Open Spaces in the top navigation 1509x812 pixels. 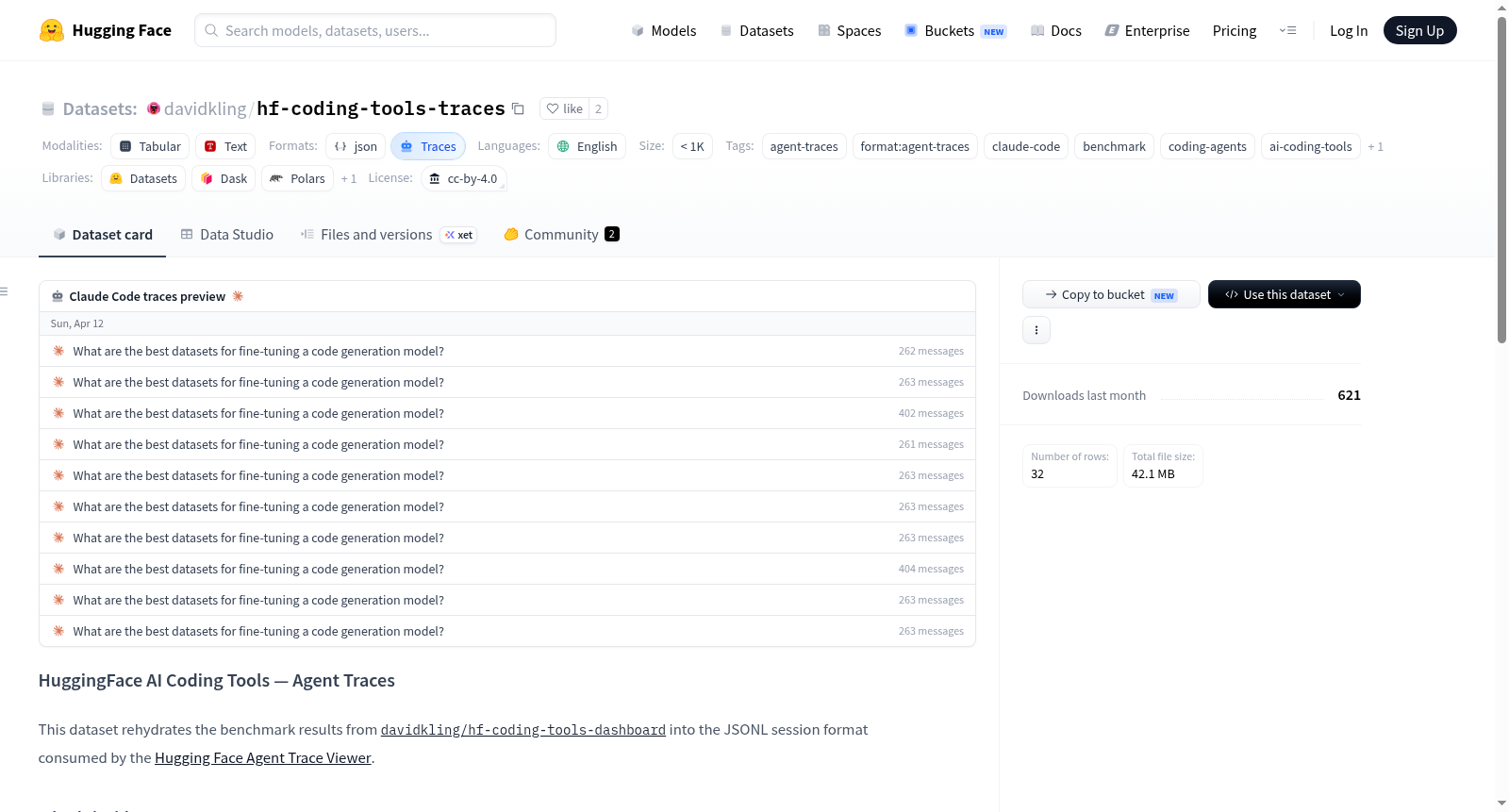point(850,30)
